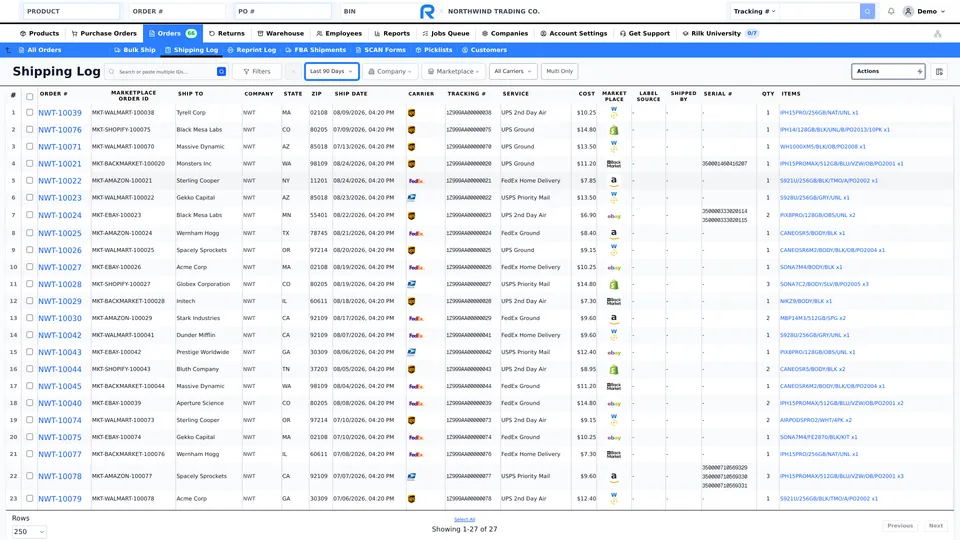960x540 pixels.
Task: Check the box for order NWT-10076
Action: click(x=29, y=130)
